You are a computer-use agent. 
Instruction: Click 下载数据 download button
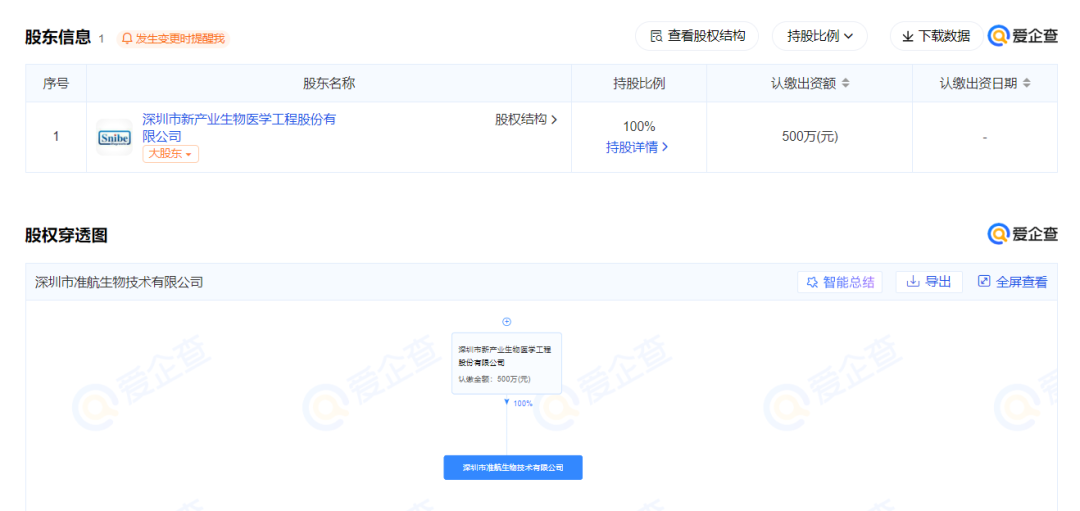click(x=937, y=36)
